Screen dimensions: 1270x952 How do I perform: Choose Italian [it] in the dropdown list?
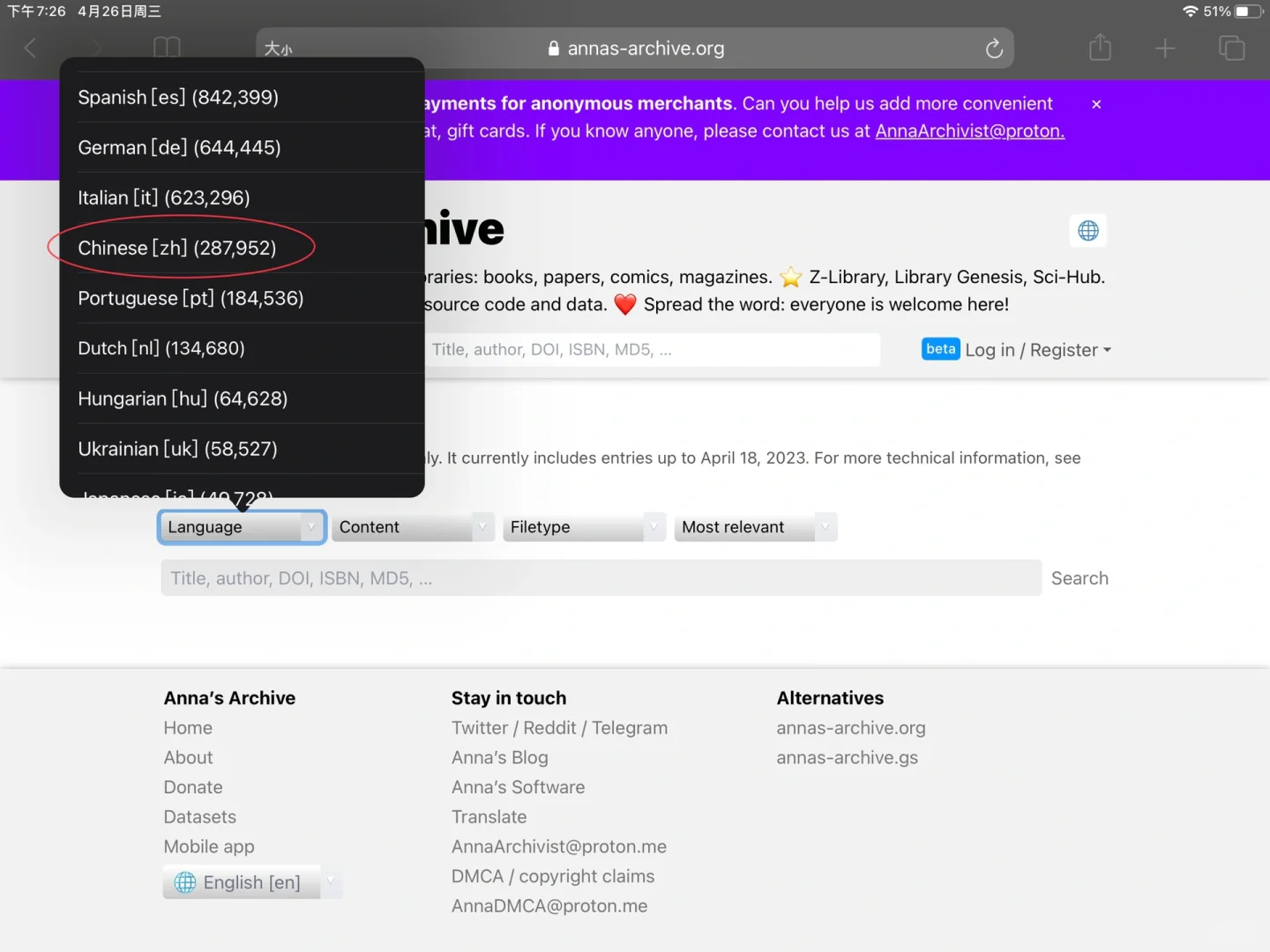[242, 197]
